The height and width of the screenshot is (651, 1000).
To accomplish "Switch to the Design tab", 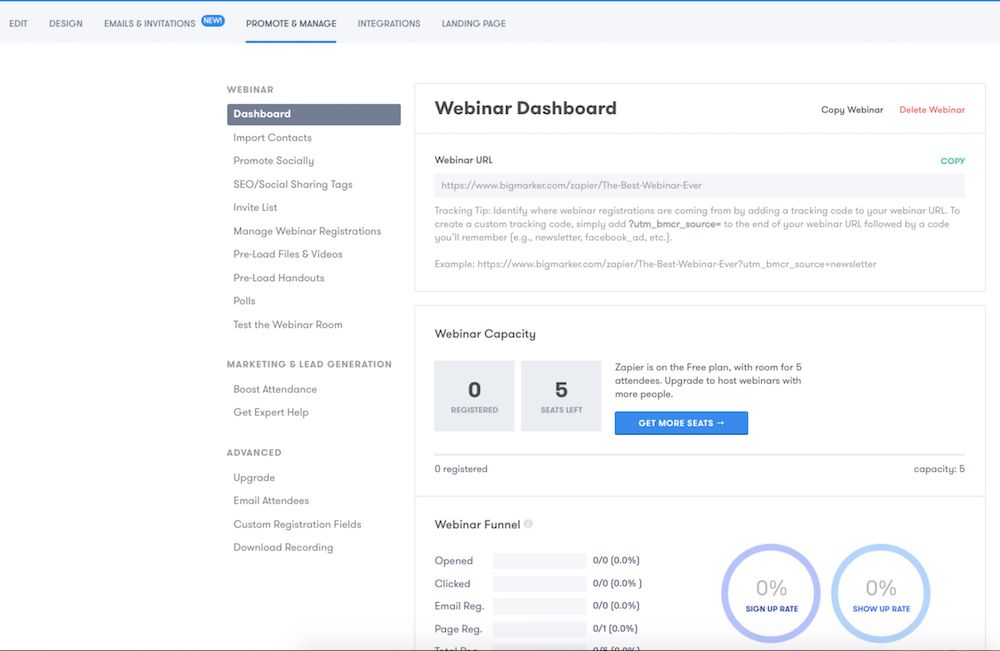I will (x=66, y=23).
